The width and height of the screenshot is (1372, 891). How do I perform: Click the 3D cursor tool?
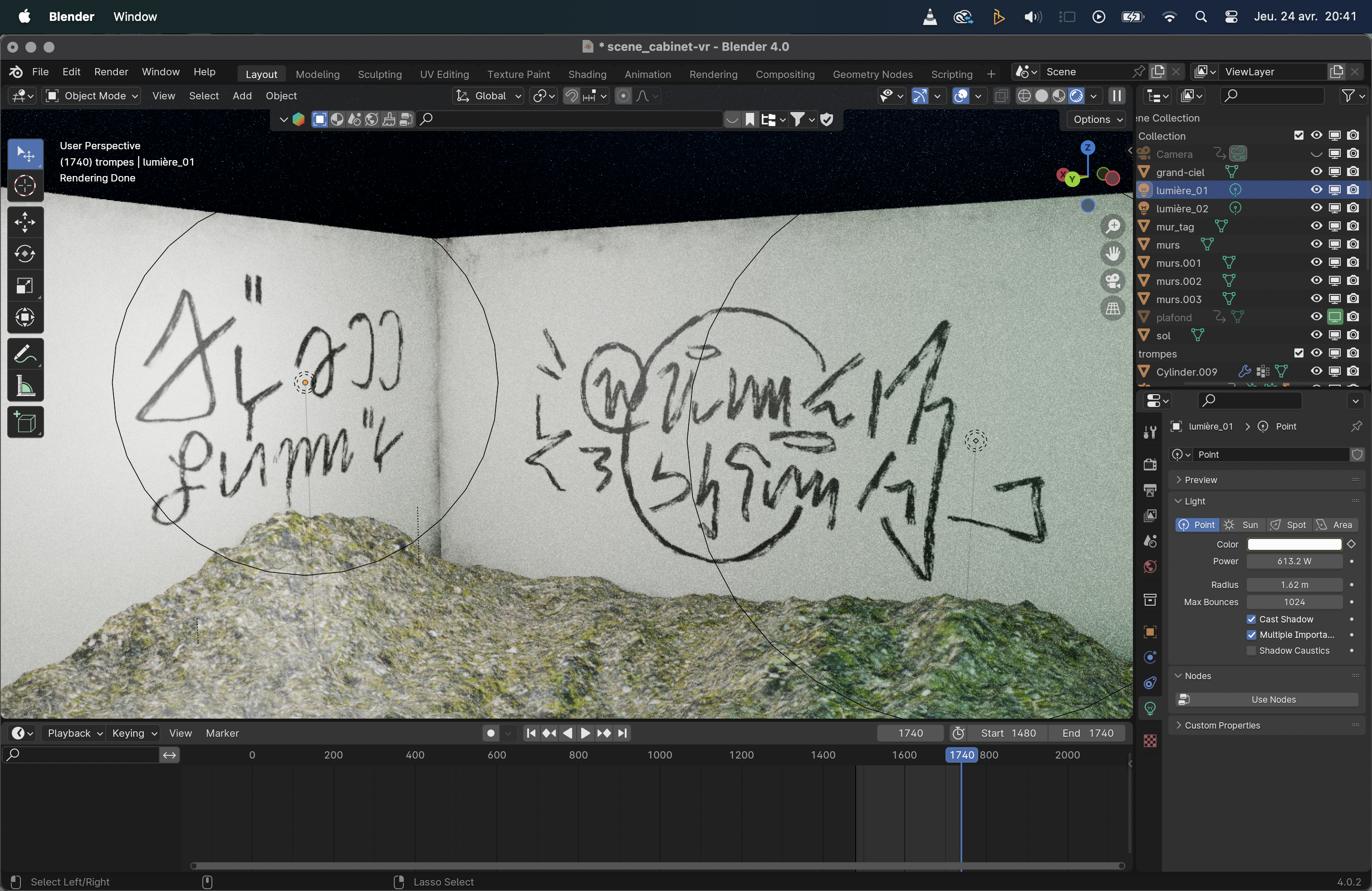point(25,186)
